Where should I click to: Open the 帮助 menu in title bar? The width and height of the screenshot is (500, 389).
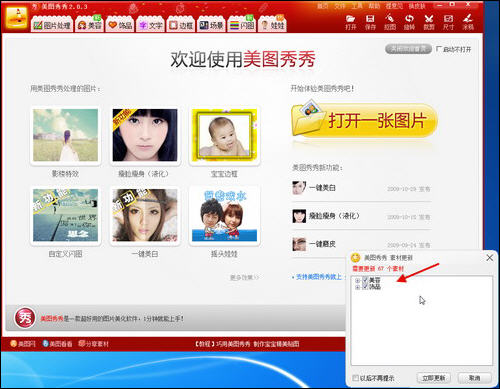374,6
